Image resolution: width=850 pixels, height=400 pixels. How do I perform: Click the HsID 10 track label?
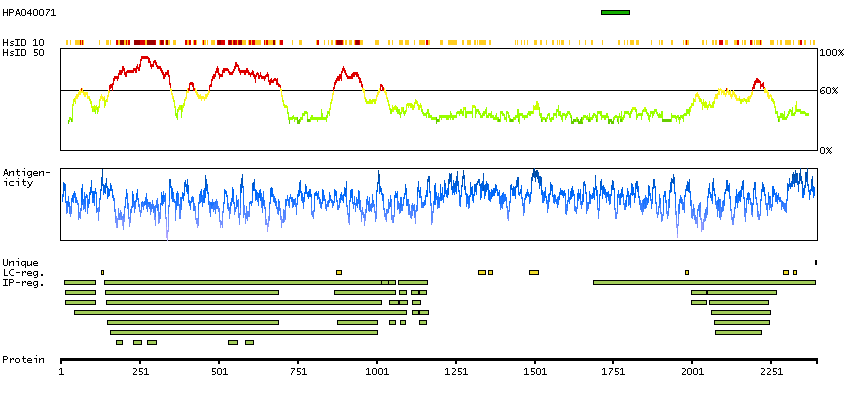pos(23,43)
